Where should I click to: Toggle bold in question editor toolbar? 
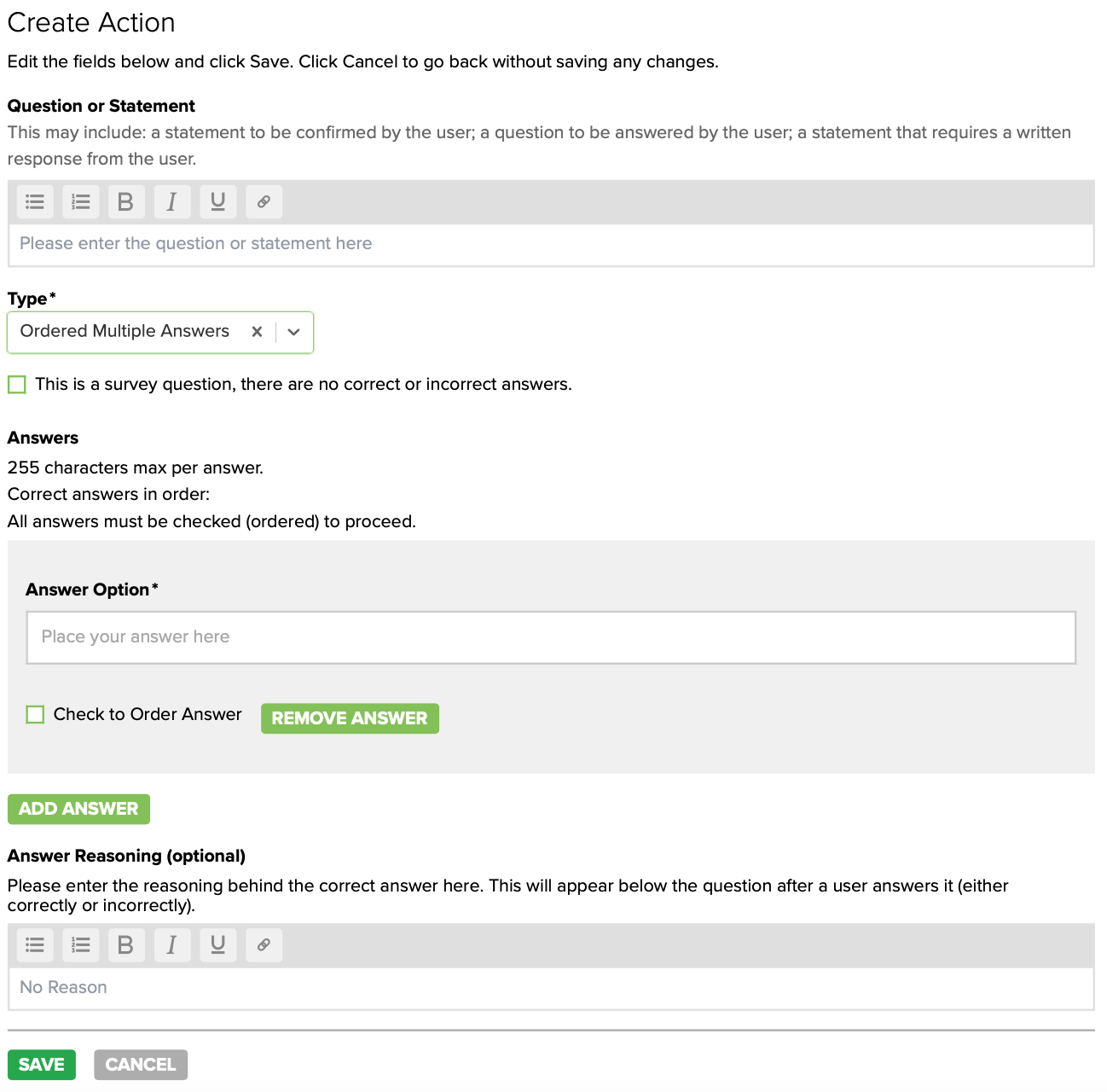click(x=125, y=202)
